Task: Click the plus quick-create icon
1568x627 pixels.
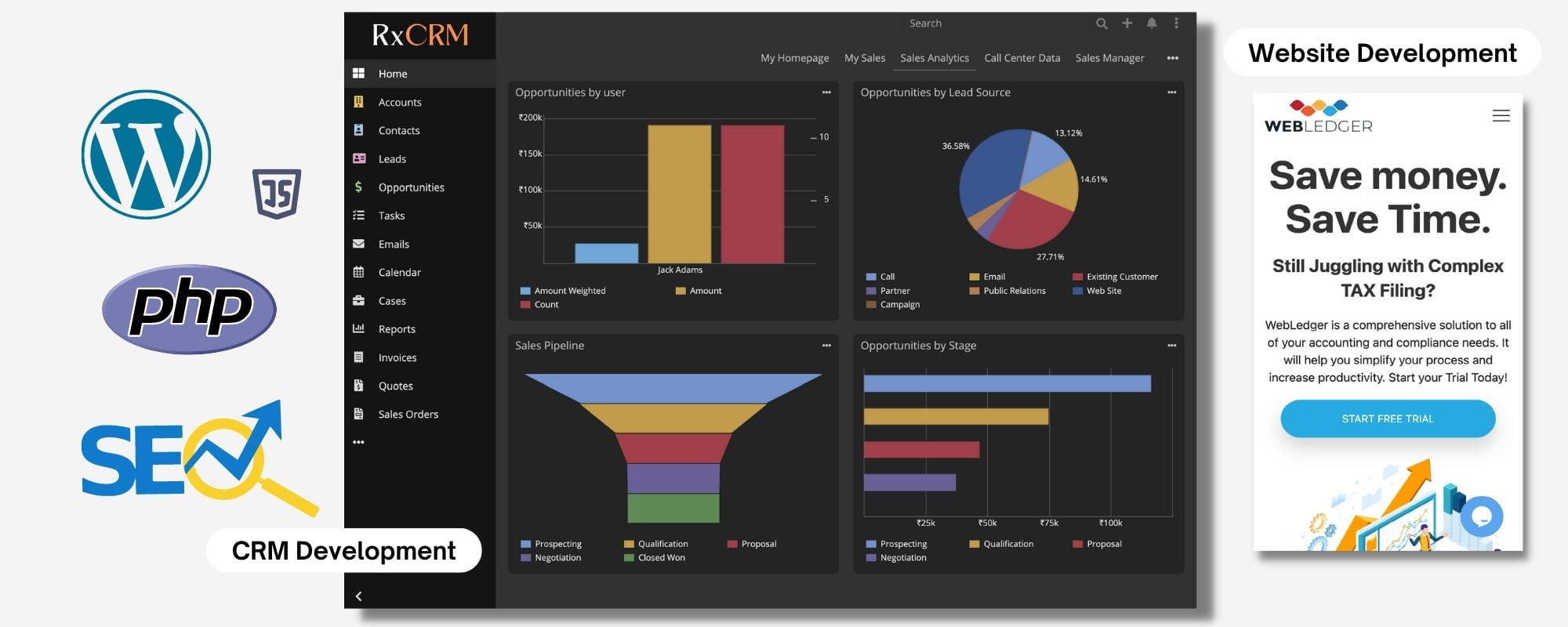Action: pos(1127,24)
